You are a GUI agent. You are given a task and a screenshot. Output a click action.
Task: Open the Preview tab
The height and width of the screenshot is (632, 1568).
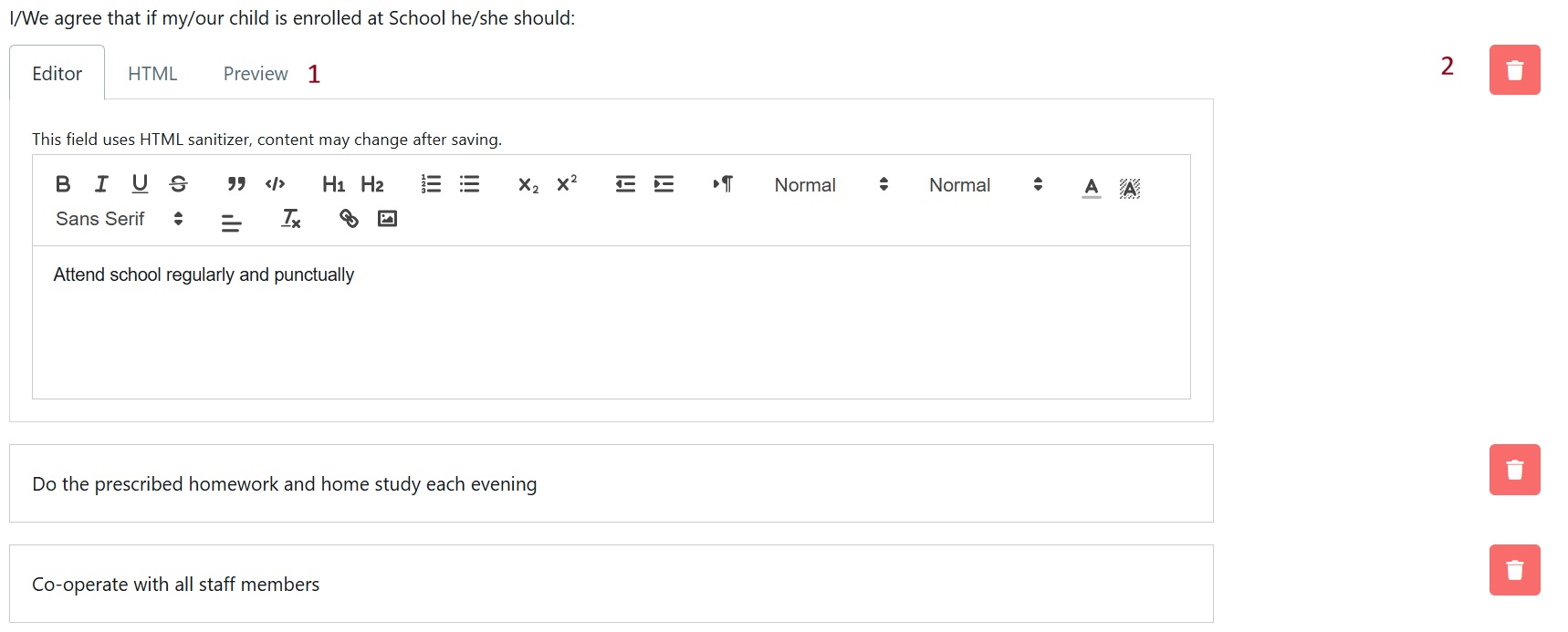tap(256, 74)
